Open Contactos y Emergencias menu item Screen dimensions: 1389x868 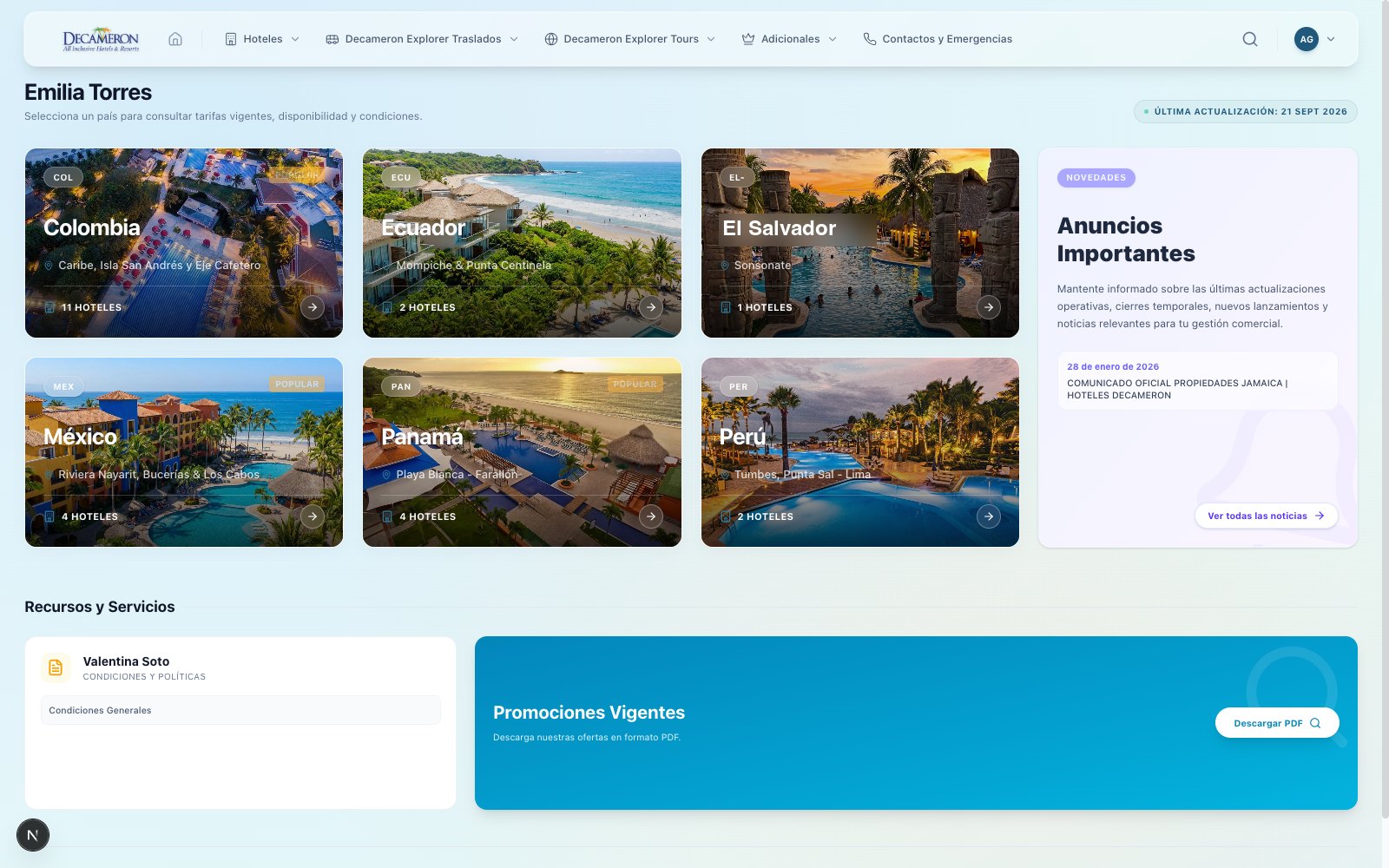click(x=938, y=39)
